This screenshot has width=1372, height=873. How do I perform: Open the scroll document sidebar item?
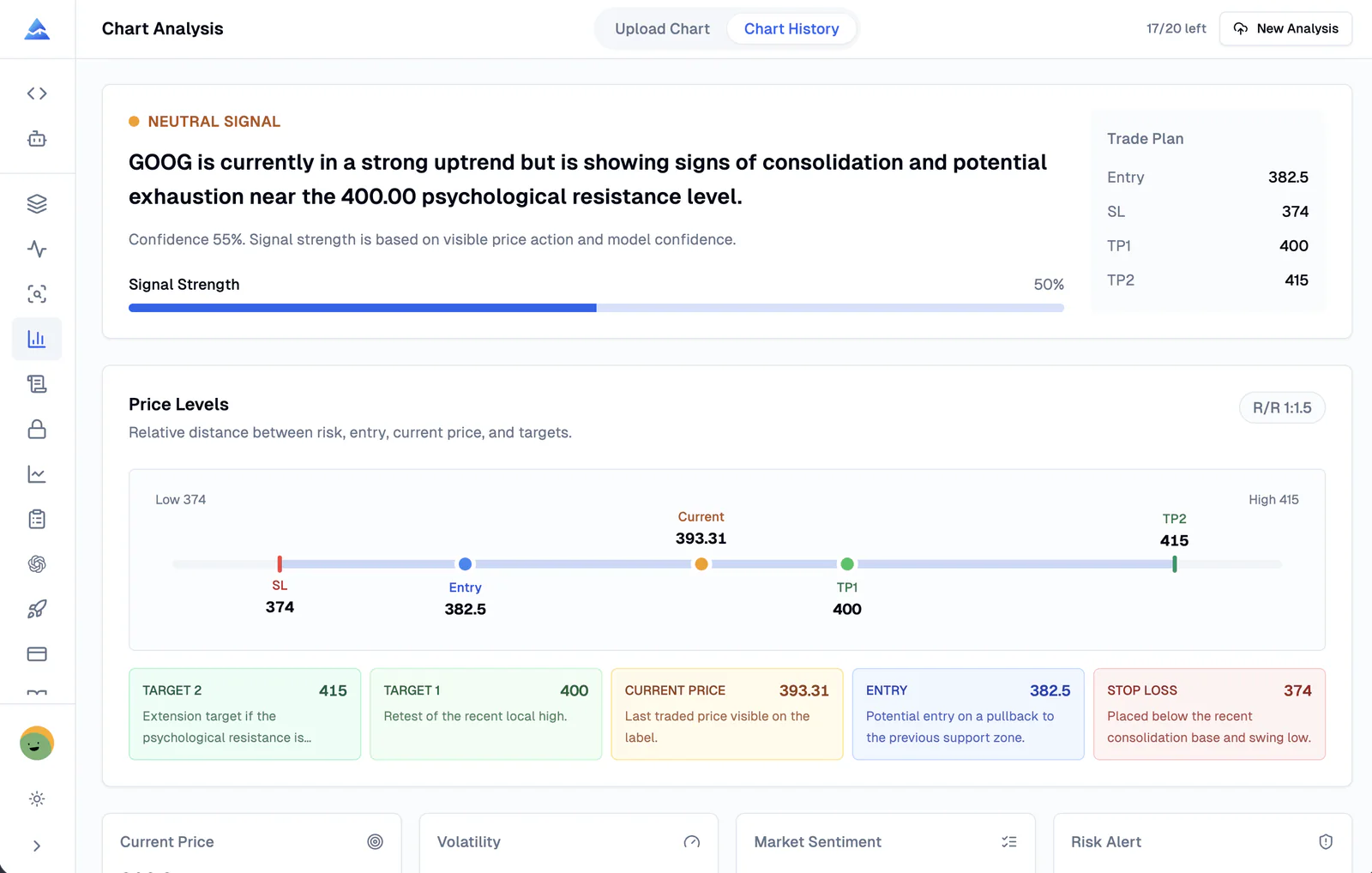tap(37, 384)
